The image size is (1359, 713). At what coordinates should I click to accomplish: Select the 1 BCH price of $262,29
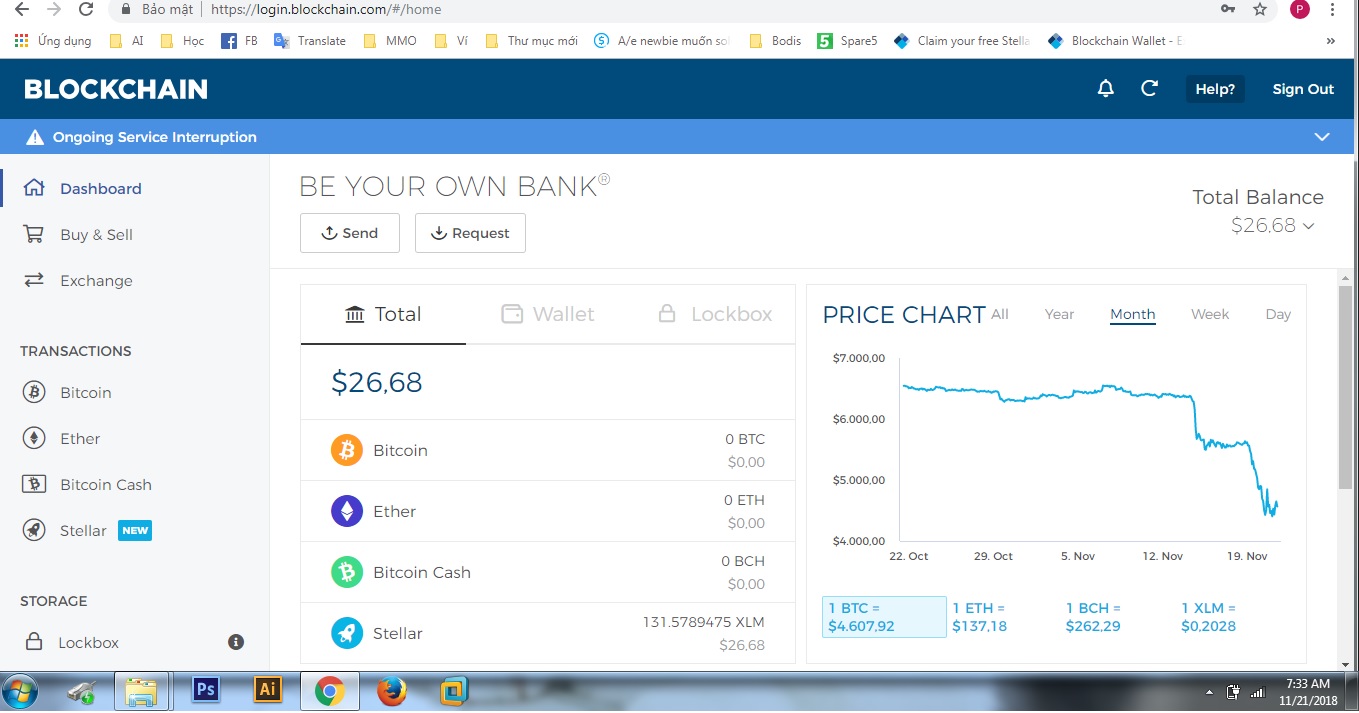[1093, 617]
